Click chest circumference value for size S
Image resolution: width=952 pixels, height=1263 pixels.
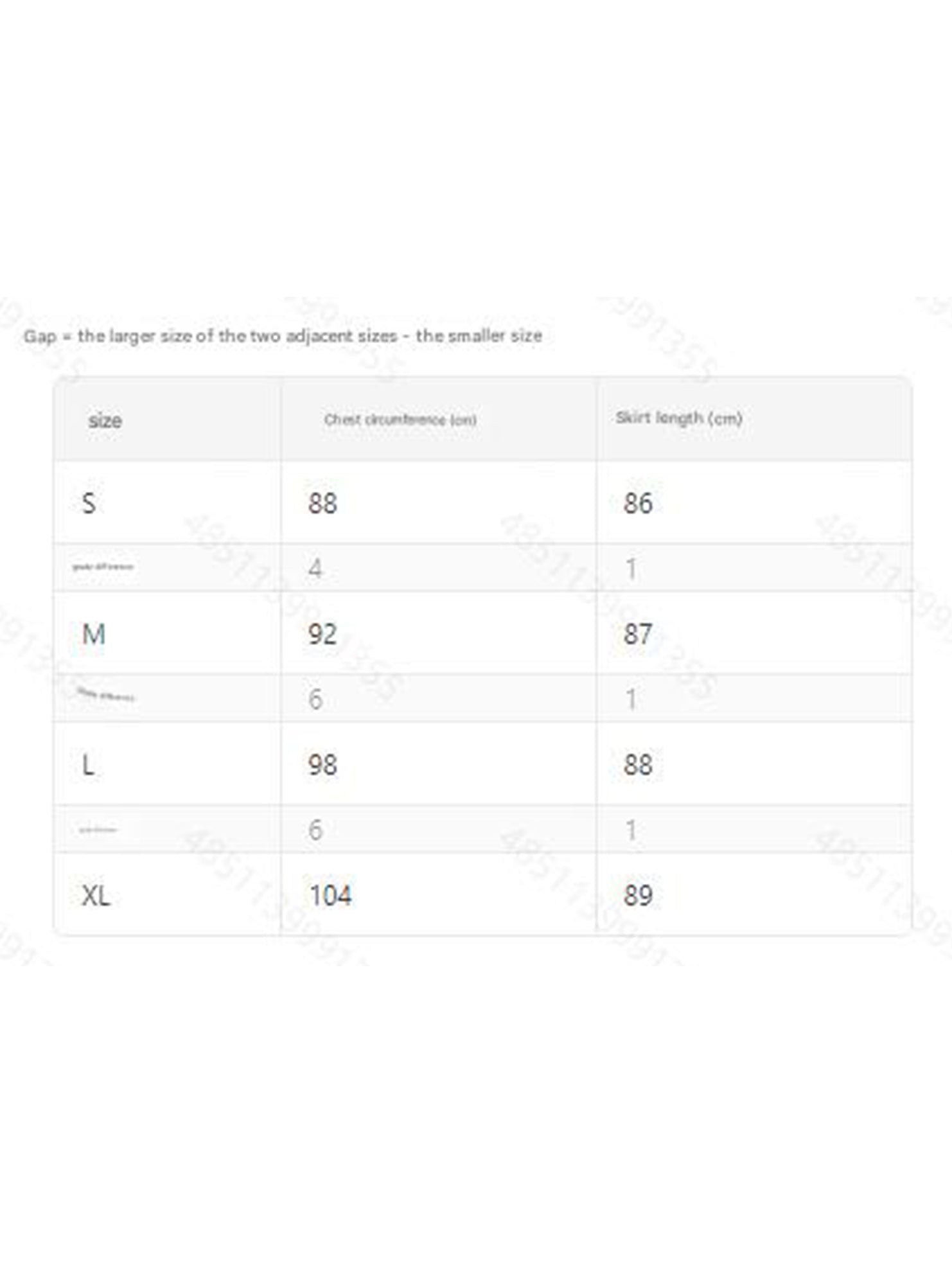(322, 503)
